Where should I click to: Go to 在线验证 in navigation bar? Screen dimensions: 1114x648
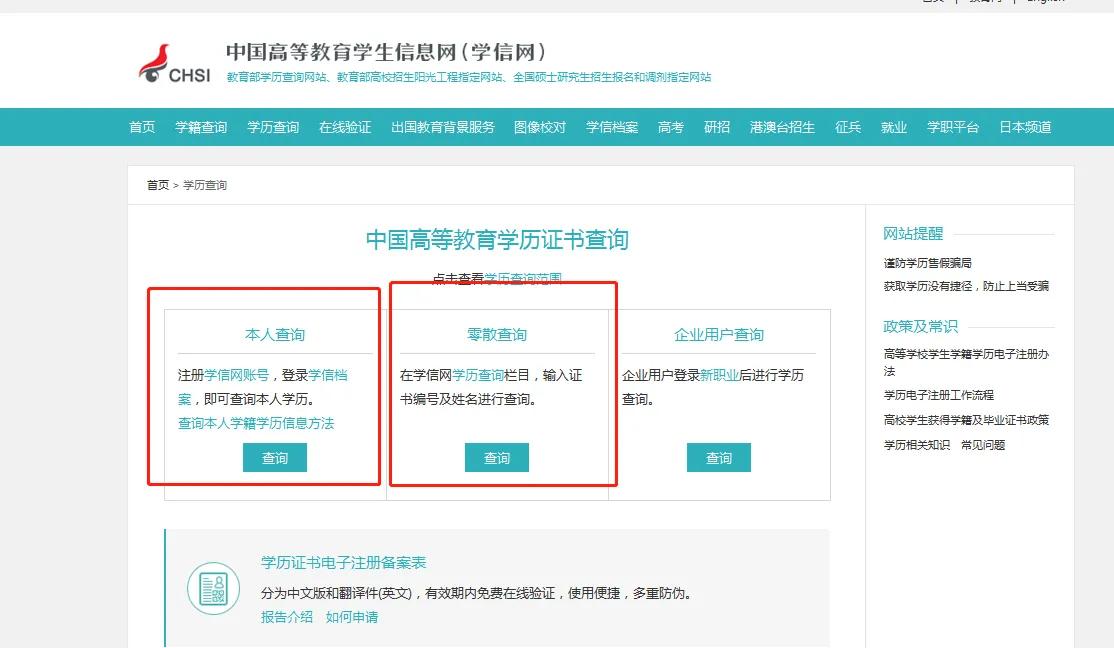click(x=345, y=127)
